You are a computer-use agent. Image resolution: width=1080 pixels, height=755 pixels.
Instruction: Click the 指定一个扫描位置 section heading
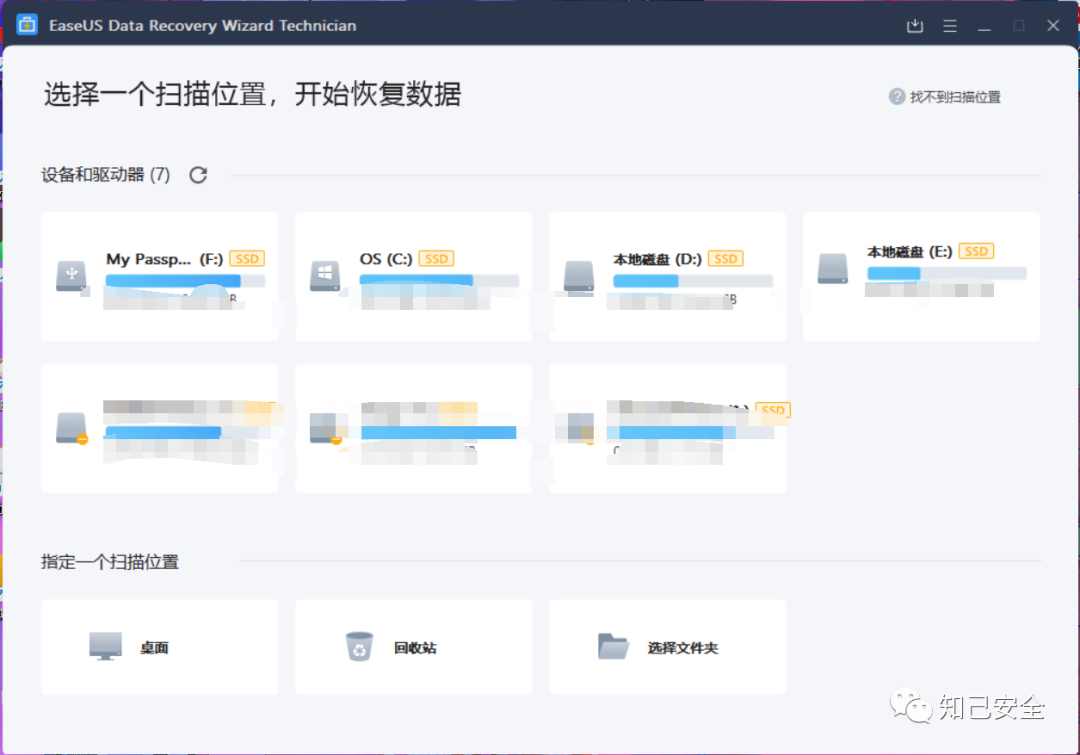pos(110,562)
